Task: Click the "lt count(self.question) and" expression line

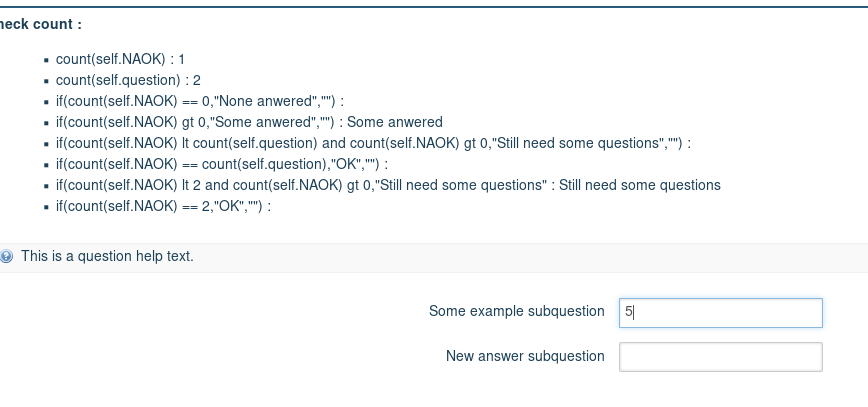Action: tap(368, 144)
